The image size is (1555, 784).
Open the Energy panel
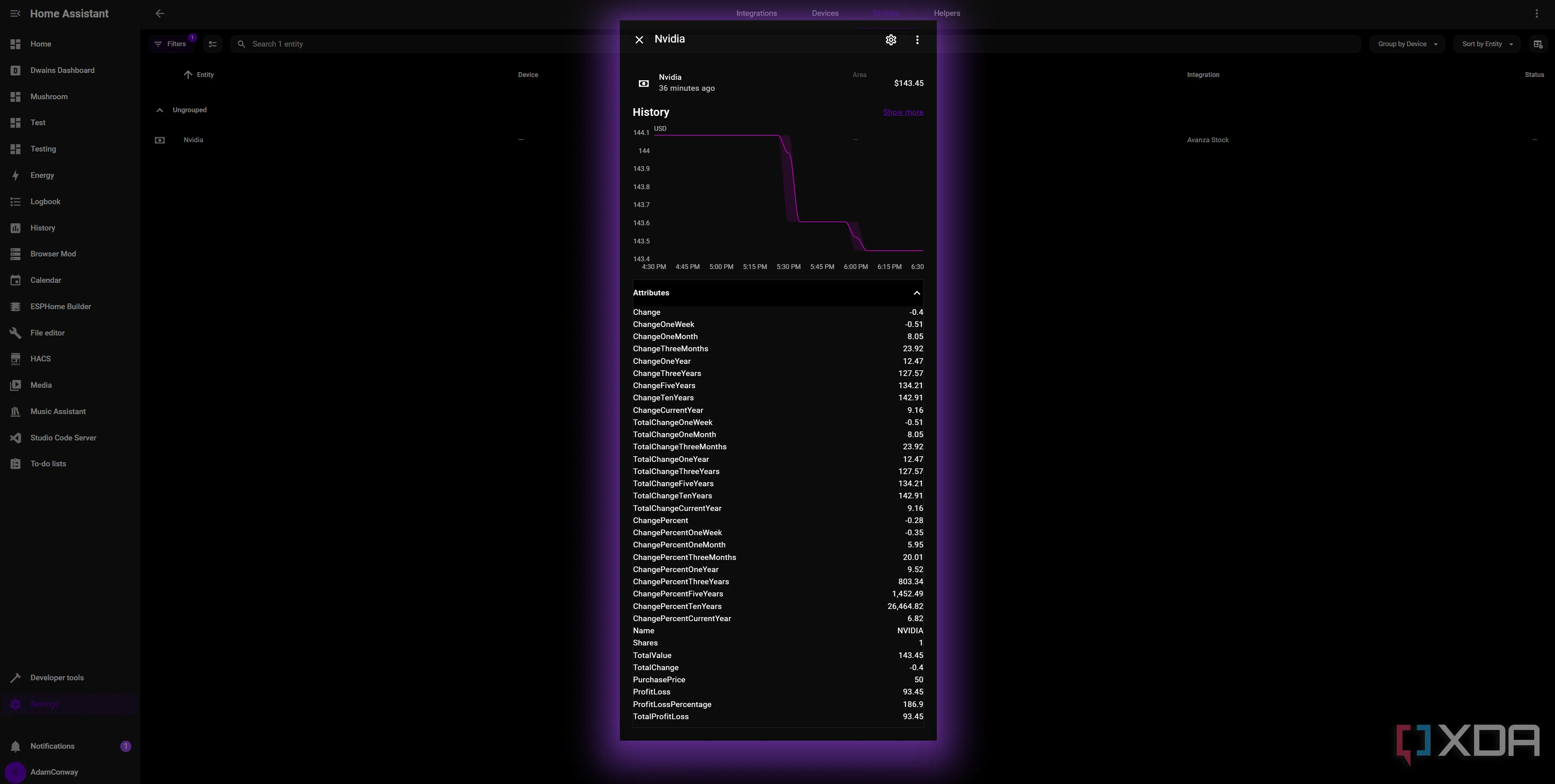click(x=70, y=175)
